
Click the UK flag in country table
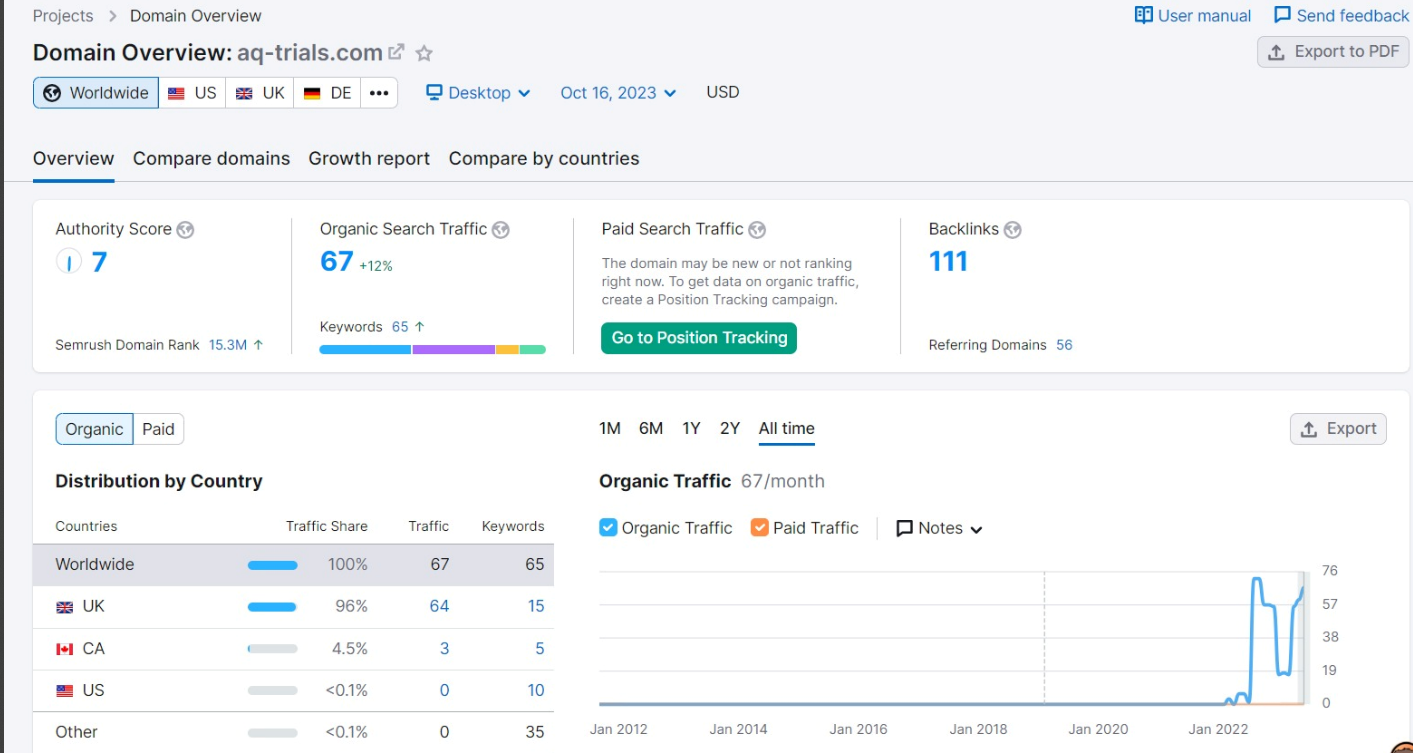[x=65, y=607]
